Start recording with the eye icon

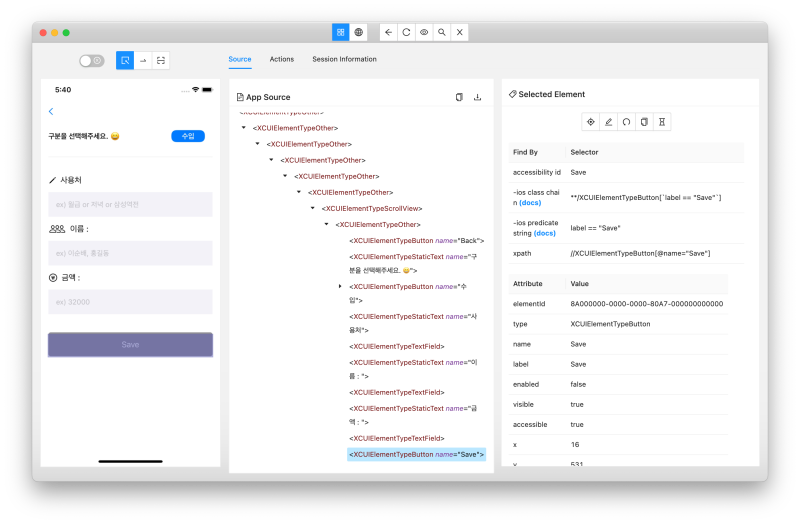424,32
